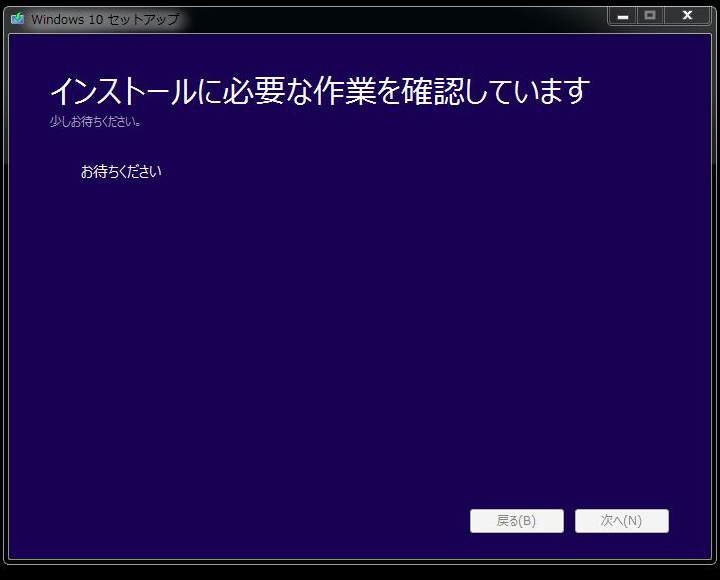The image size is (720, 580).
Task: Click the 戻る(B) back button
Action: pyautogui.click(x=517, y=521)
